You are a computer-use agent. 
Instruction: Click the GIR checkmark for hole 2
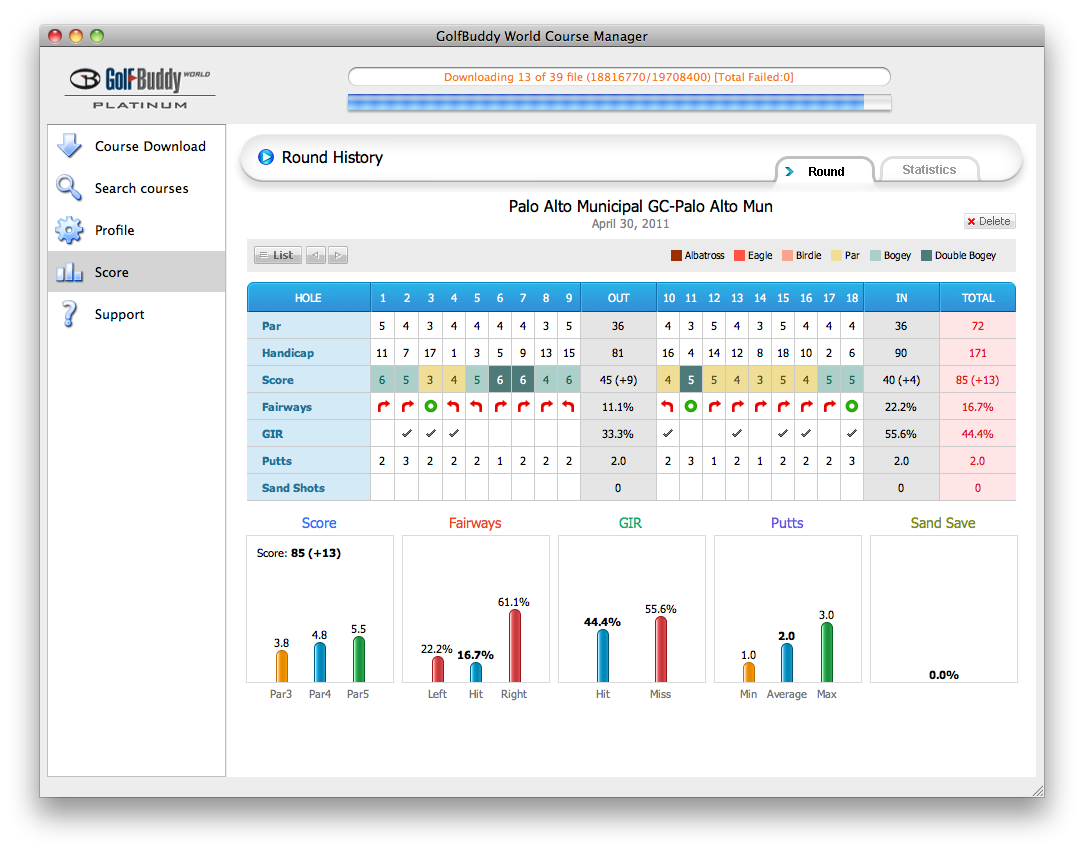406,434
